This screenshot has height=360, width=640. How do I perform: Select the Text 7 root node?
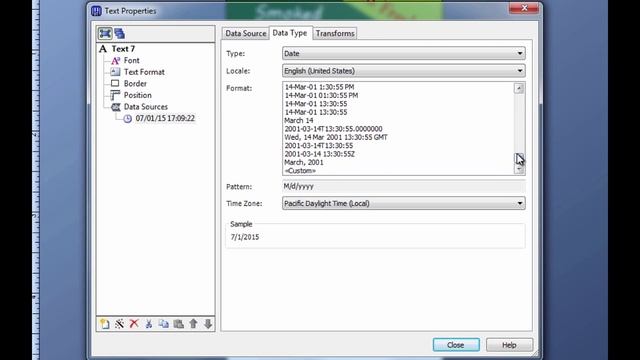[x=123, y=49]
